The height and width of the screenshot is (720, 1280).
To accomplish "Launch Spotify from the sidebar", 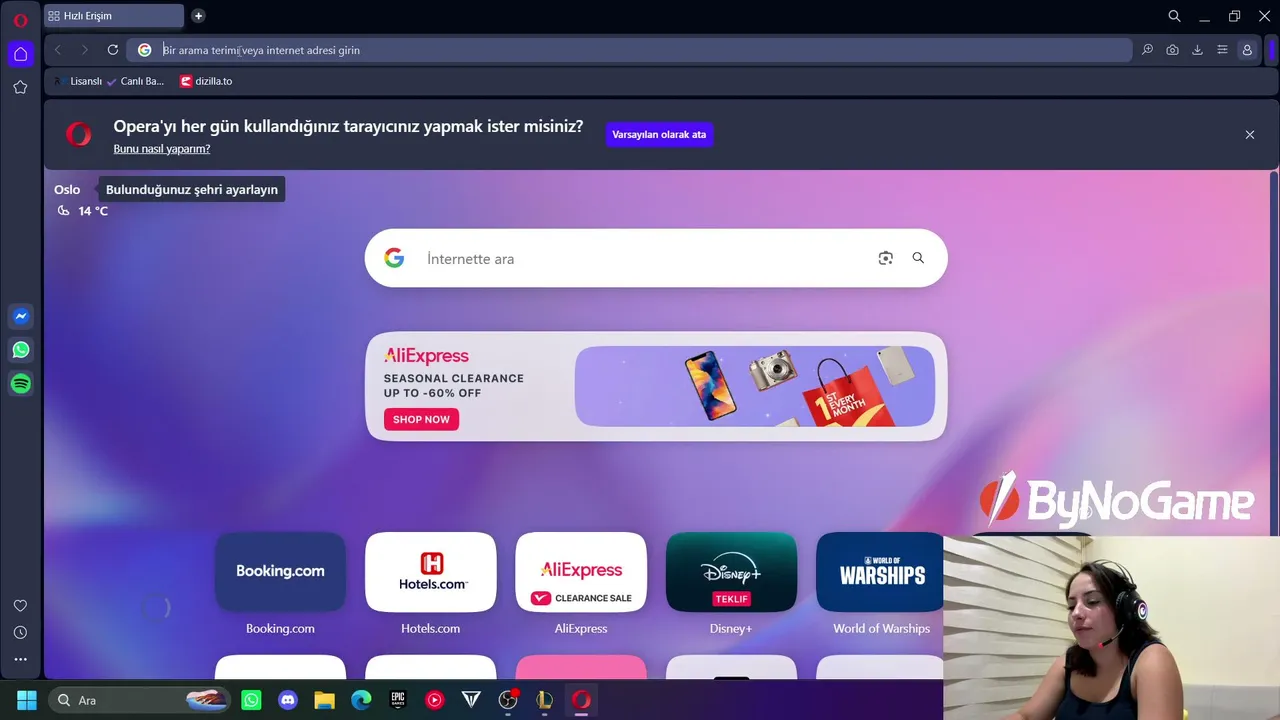I will pos(20,383).
